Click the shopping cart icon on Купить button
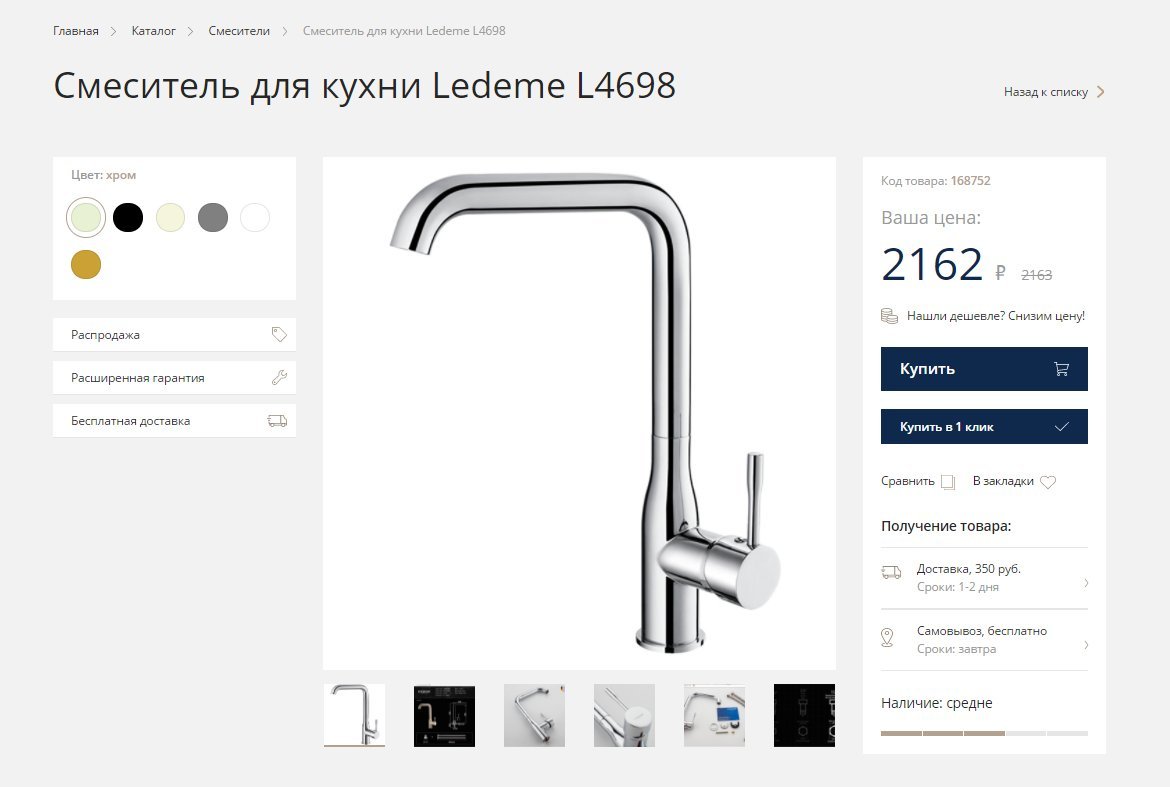 (x=1061, y=369)
